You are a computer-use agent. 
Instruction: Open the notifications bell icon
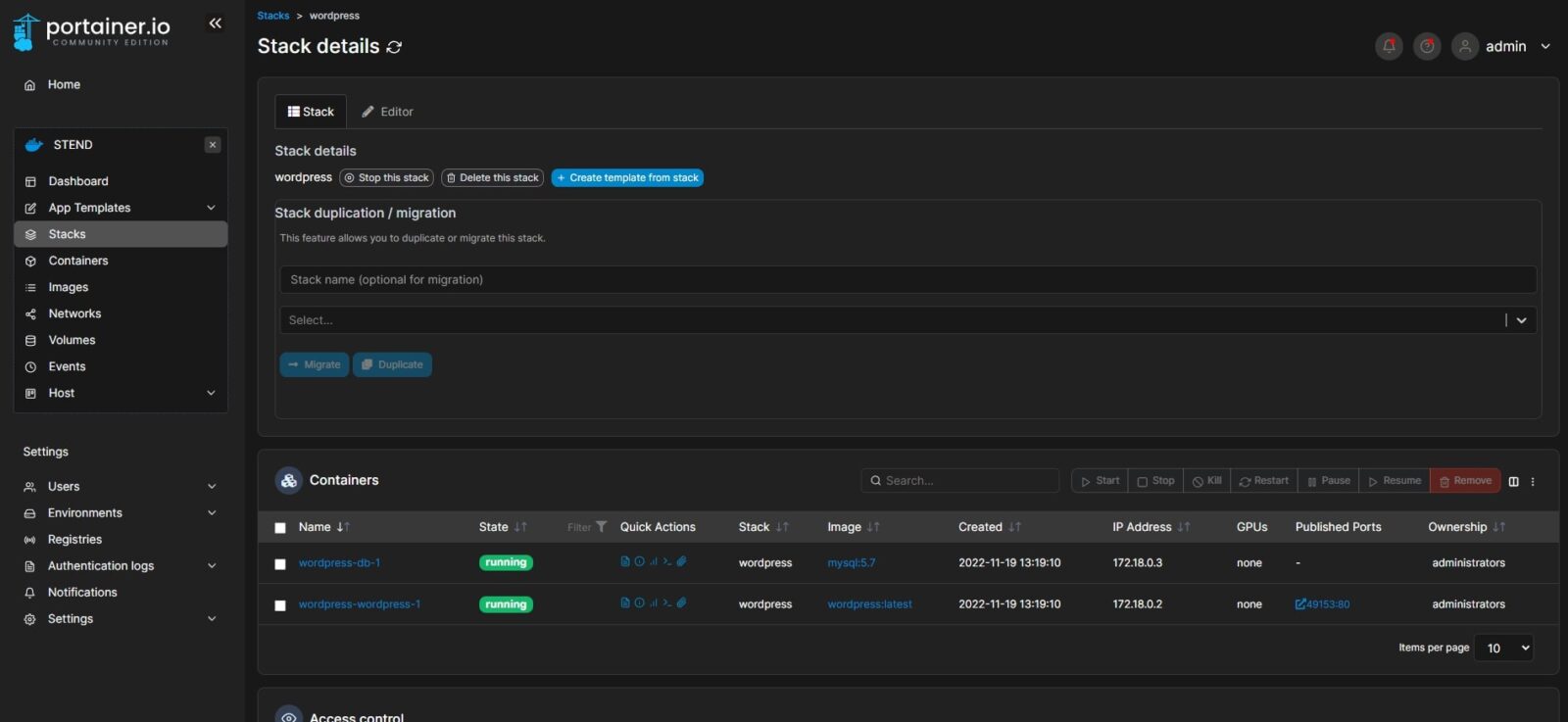[x=1389, y=46]
